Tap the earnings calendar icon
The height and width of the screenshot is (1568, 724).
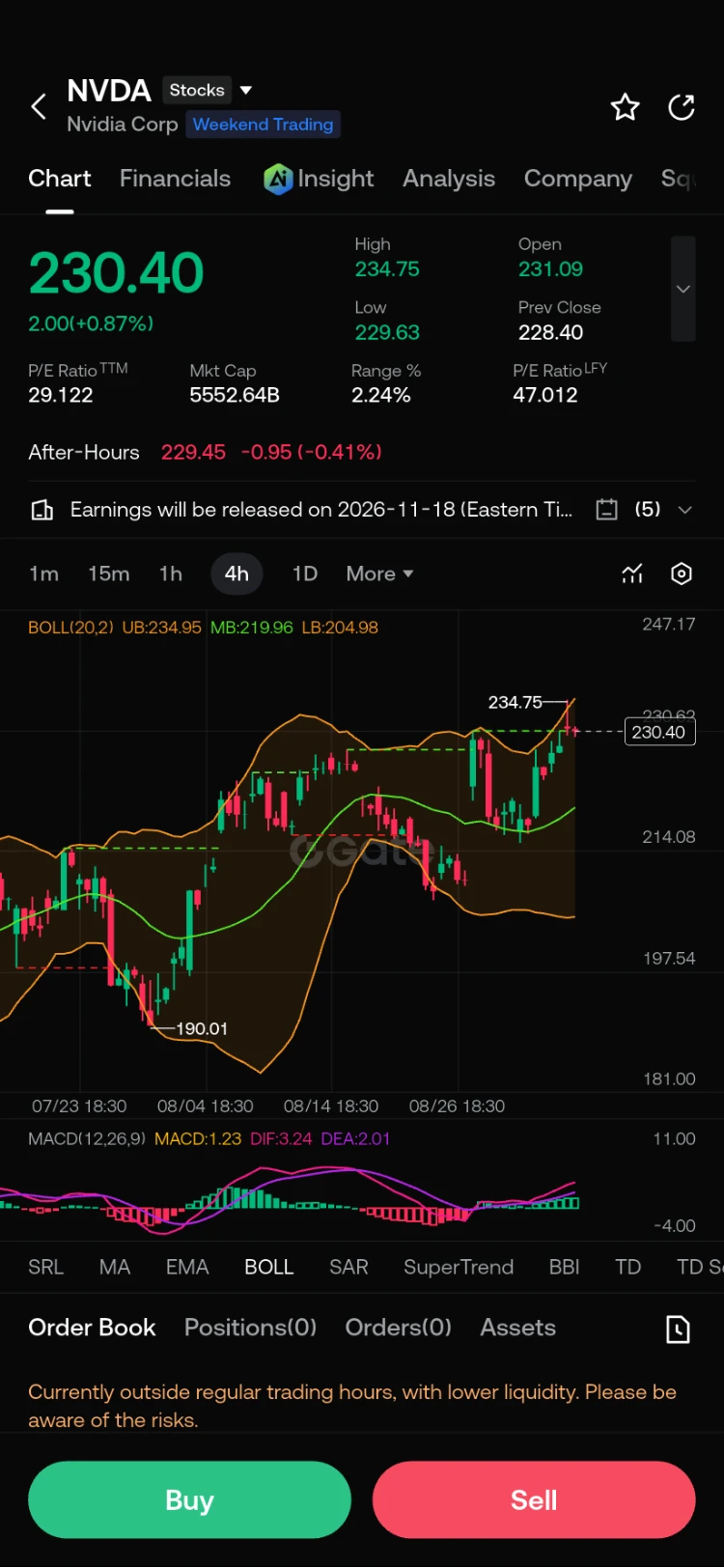(x=606, y=509)
